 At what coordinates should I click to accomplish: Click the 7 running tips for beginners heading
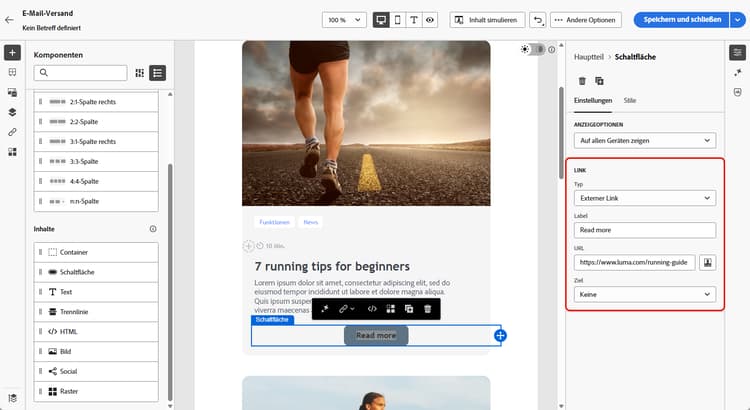(332, 266)
